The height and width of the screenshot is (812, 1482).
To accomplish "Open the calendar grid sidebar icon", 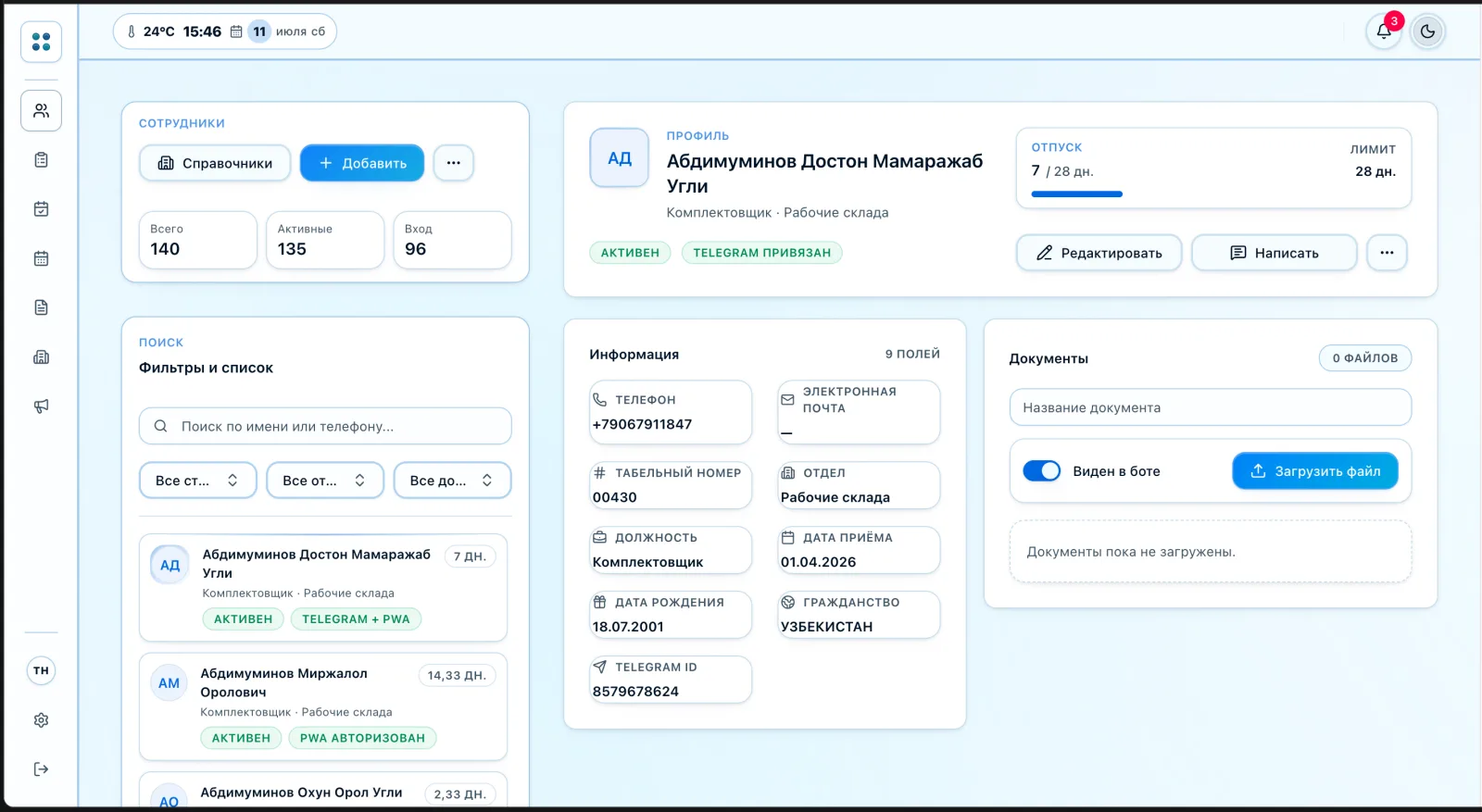I will pos(41,258).
